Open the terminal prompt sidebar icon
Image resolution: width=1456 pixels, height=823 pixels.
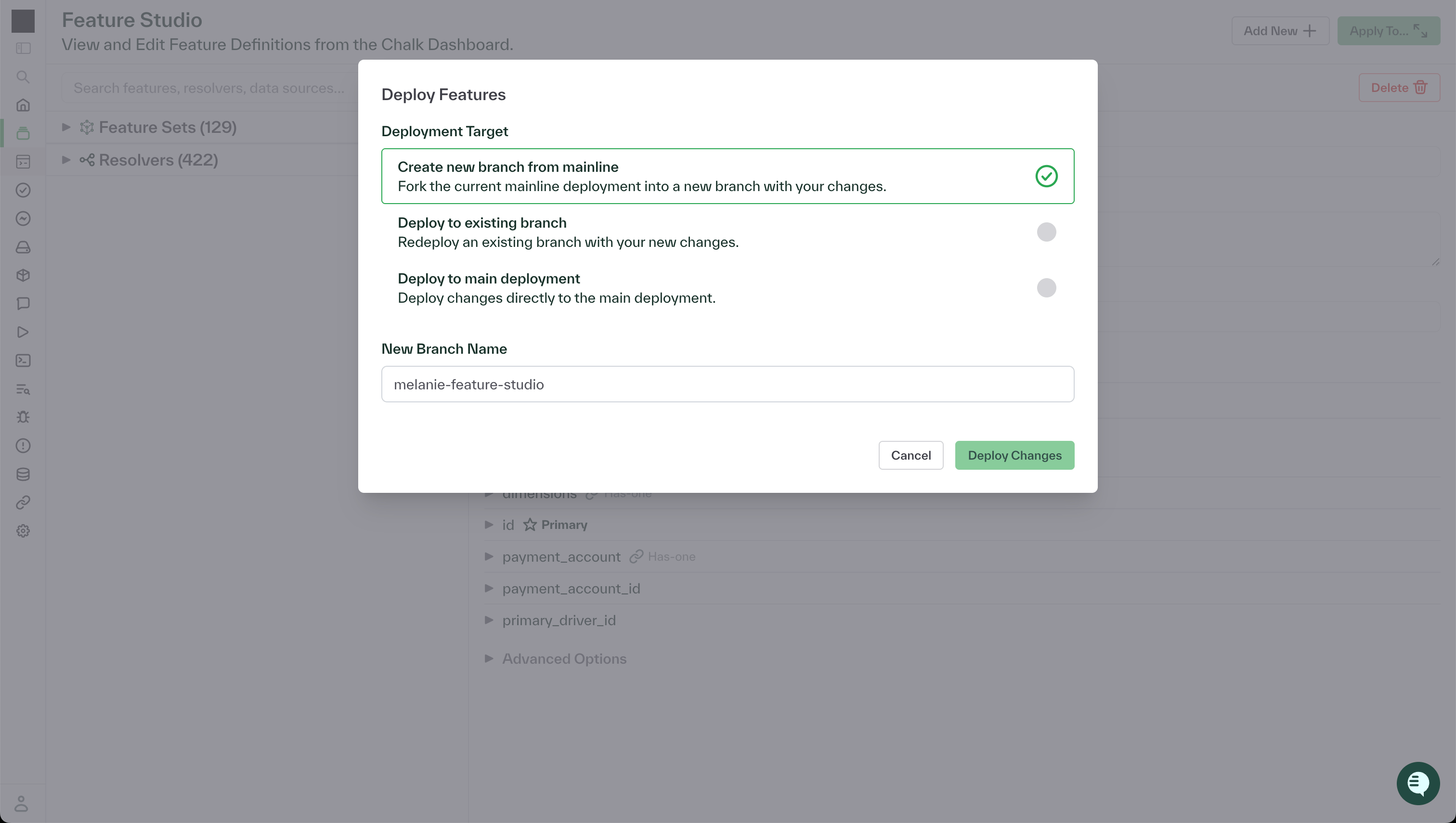pyautogui.click(x=23, y=360)
